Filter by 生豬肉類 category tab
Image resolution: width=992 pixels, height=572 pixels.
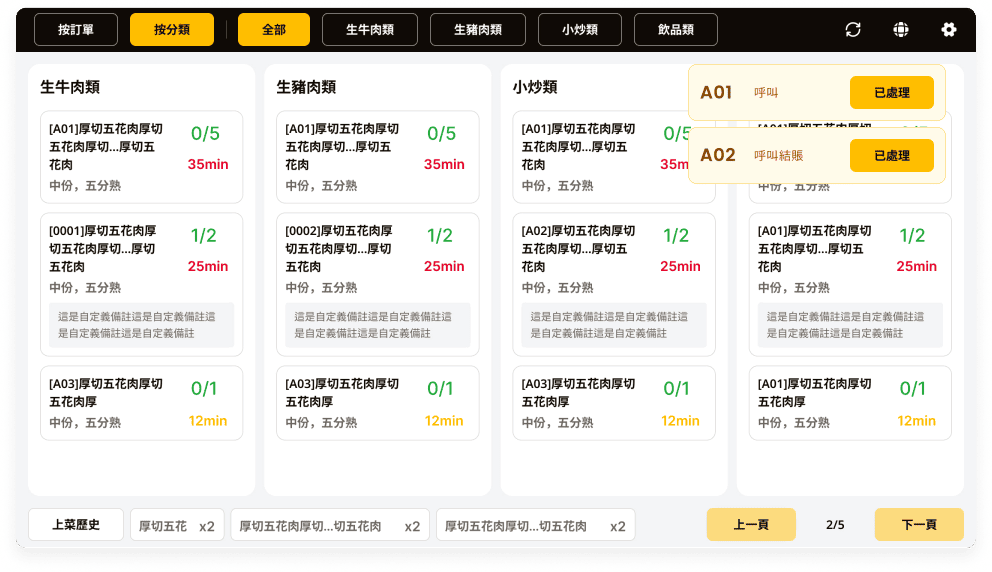tap(478, 30)
